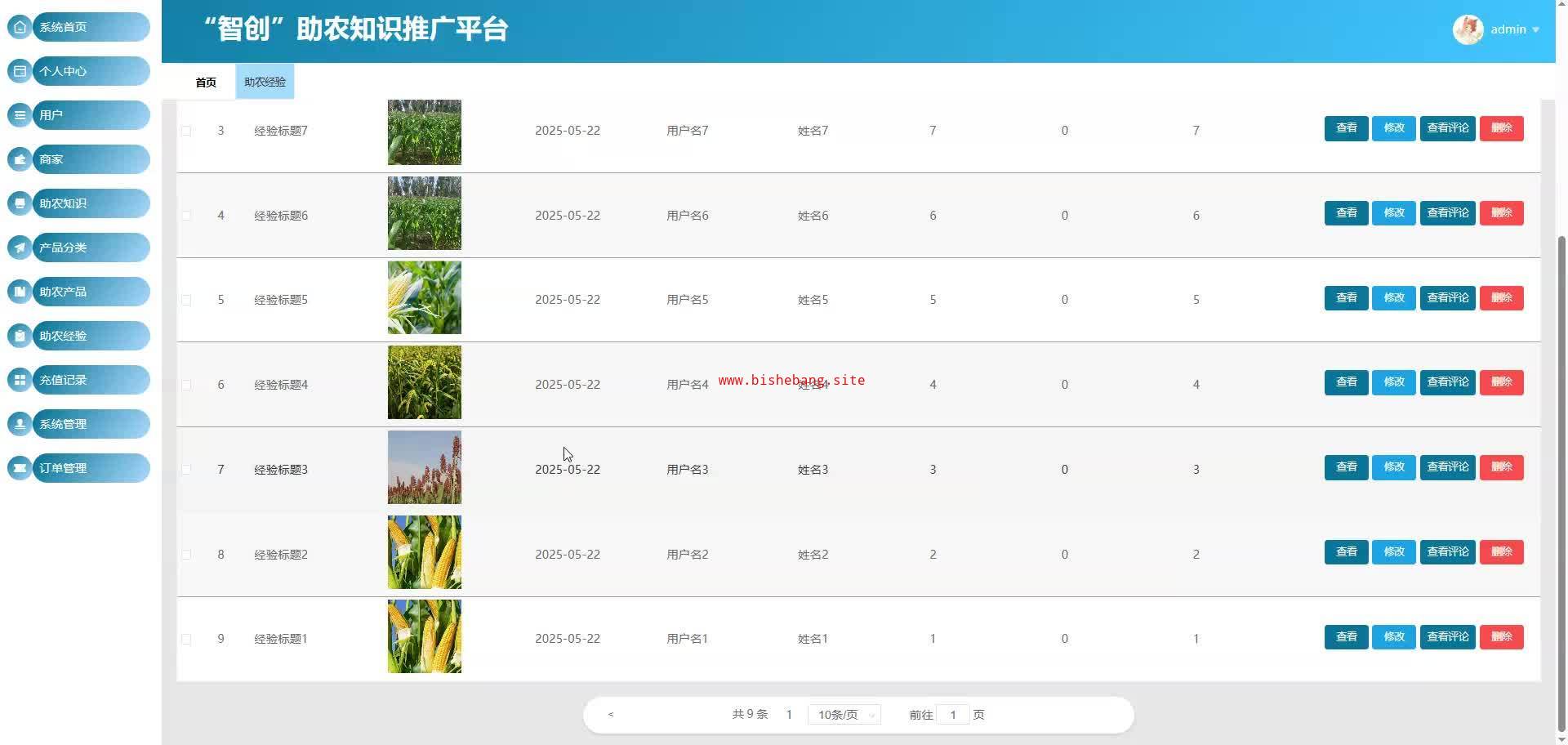Click the paper plane icon beside 产品分类

[x=20, y=248]
